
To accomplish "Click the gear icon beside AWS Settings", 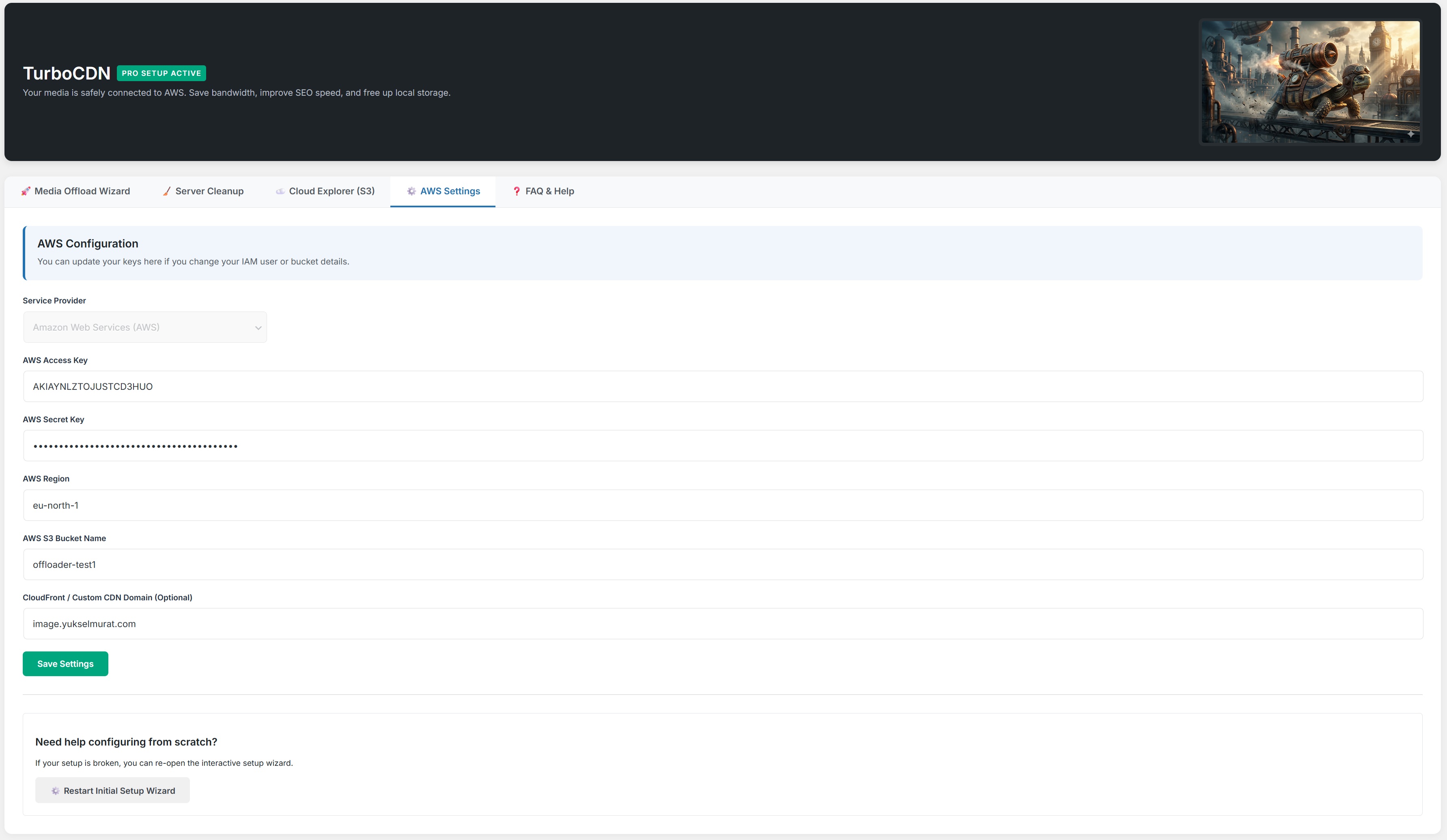I will 411,191.
